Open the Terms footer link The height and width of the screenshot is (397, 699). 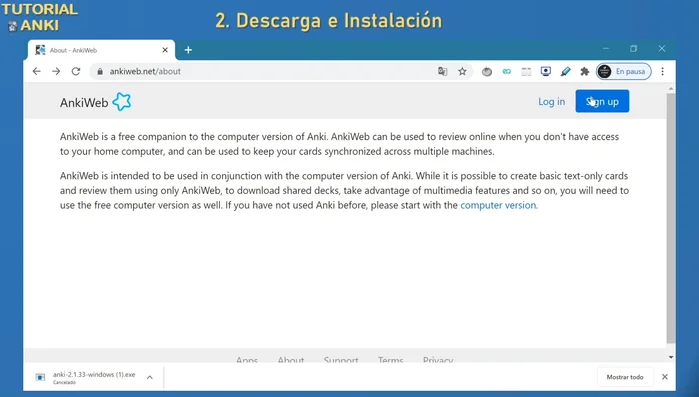point(391,360)
